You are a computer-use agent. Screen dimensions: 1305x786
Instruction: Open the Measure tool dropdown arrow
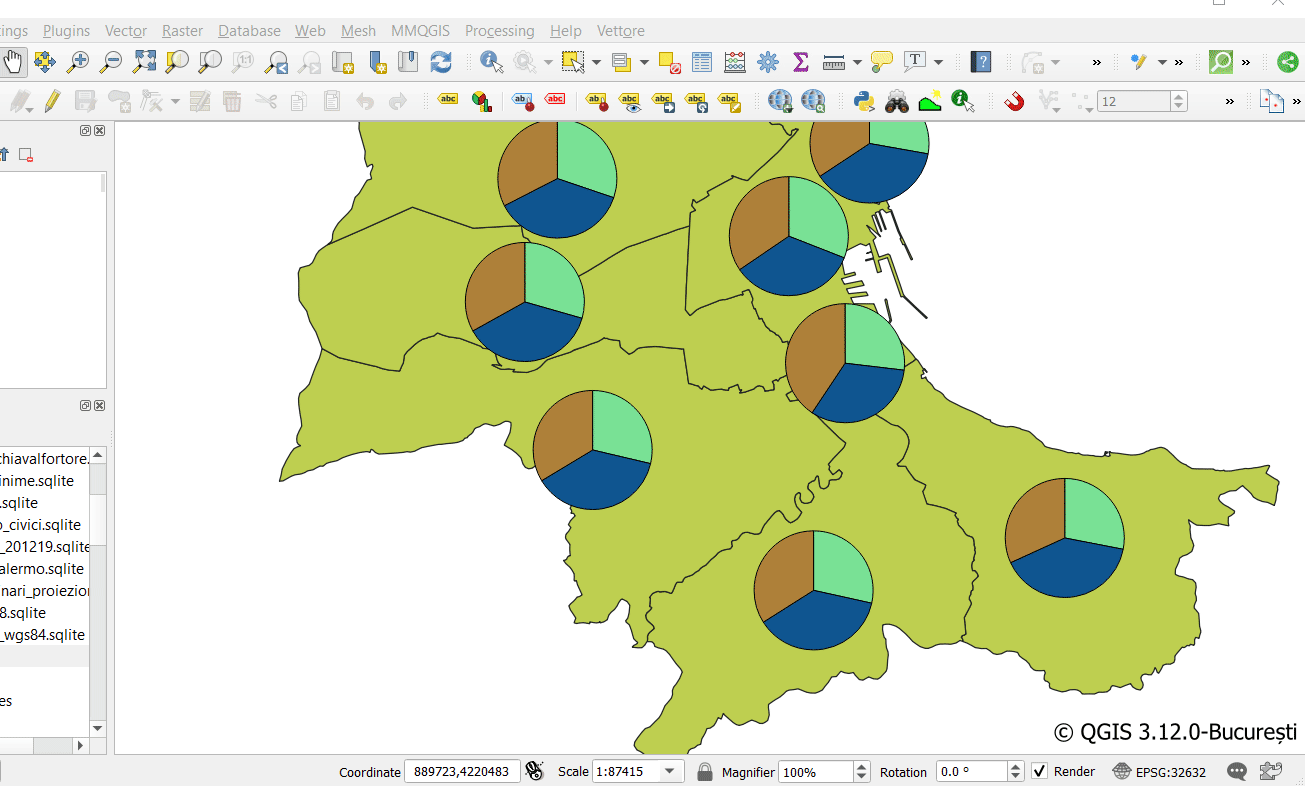tap(857, 62)
